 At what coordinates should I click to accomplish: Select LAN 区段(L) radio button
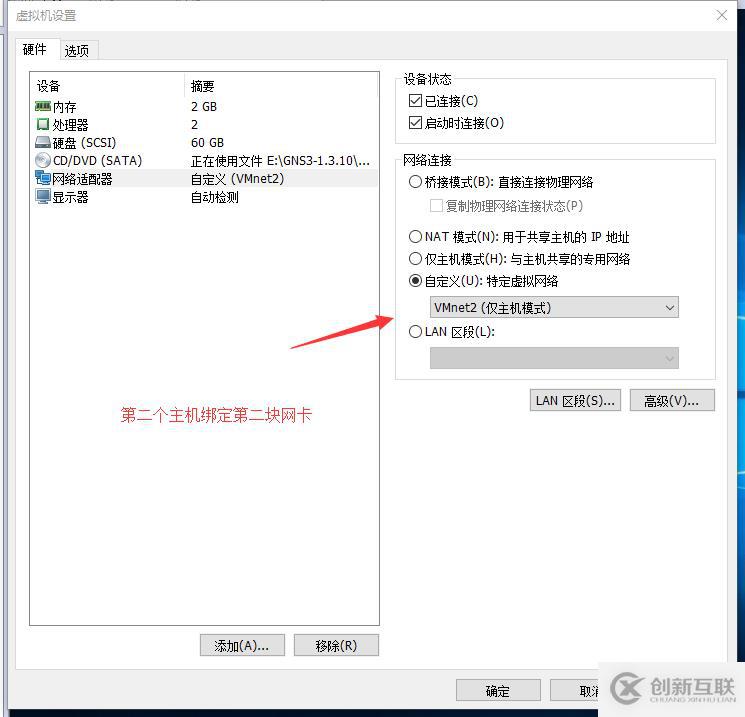click(415, 332)
